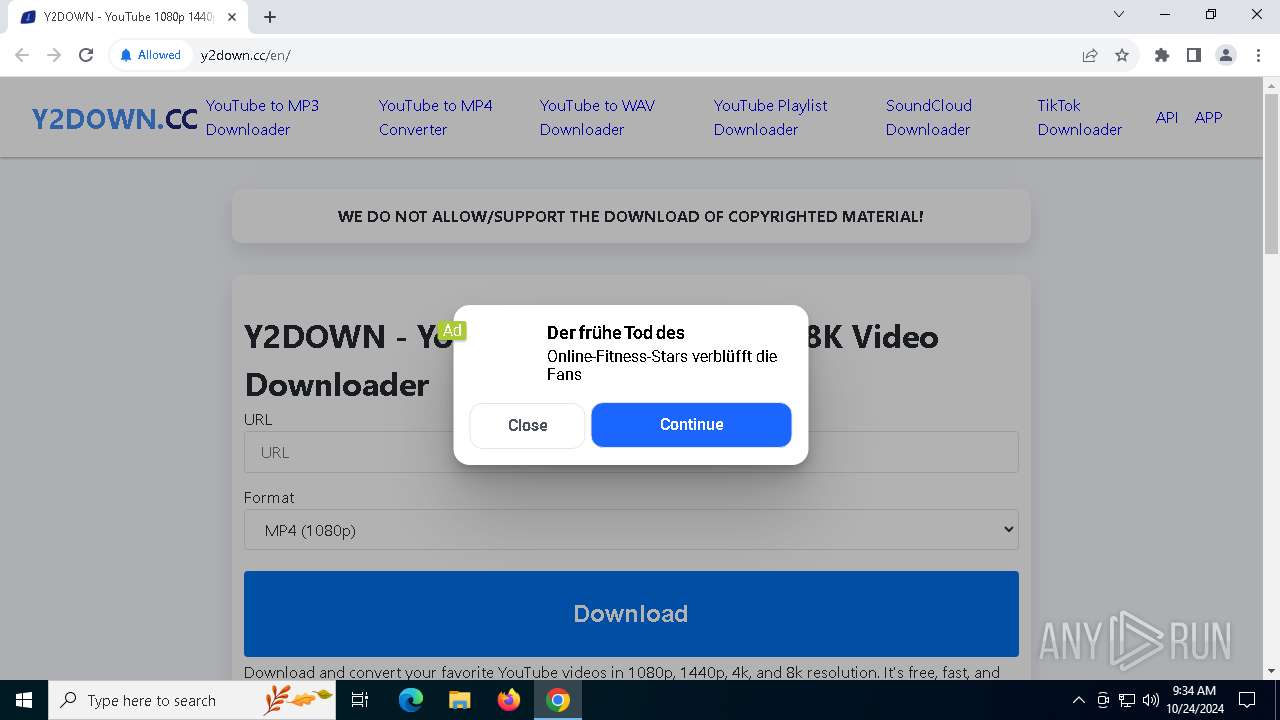The height and width of the screenshot is (720, 1280).
Task: Click the share page icon in address bar
Action: [x=1090, y=55]
